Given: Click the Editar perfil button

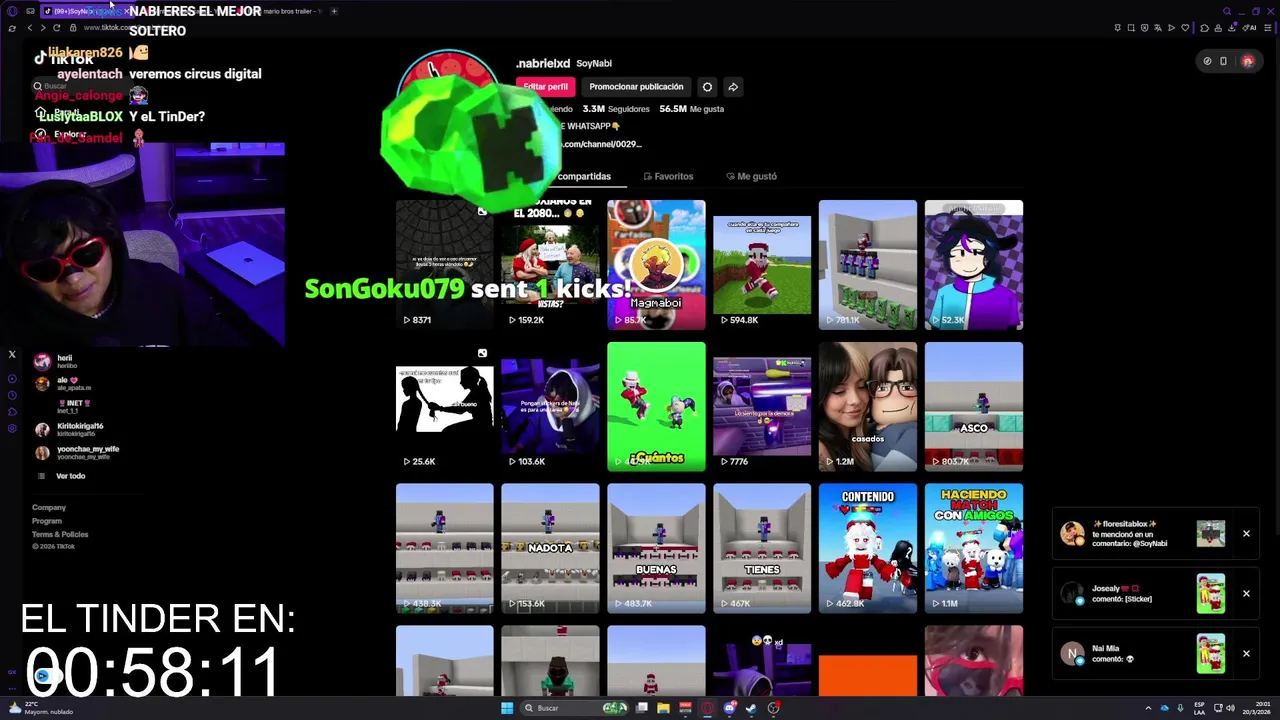Looking at the screenshot, I should [546, 87].
